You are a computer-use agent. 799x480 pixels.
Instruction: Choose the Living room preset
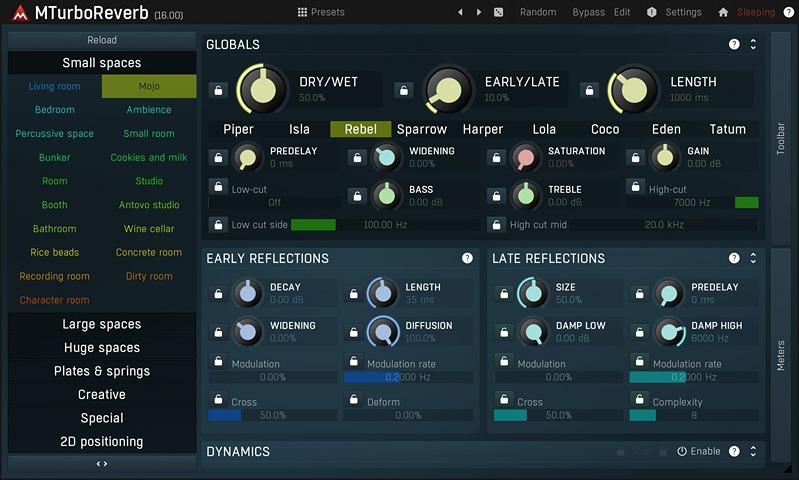55,86
